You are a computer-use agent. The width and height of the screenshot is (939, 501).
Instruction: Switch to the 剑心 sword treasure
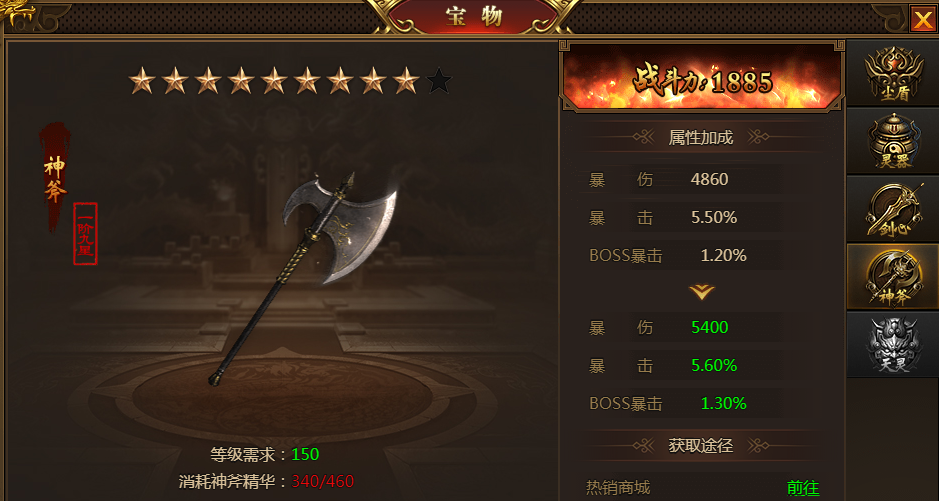coord(892,209)
